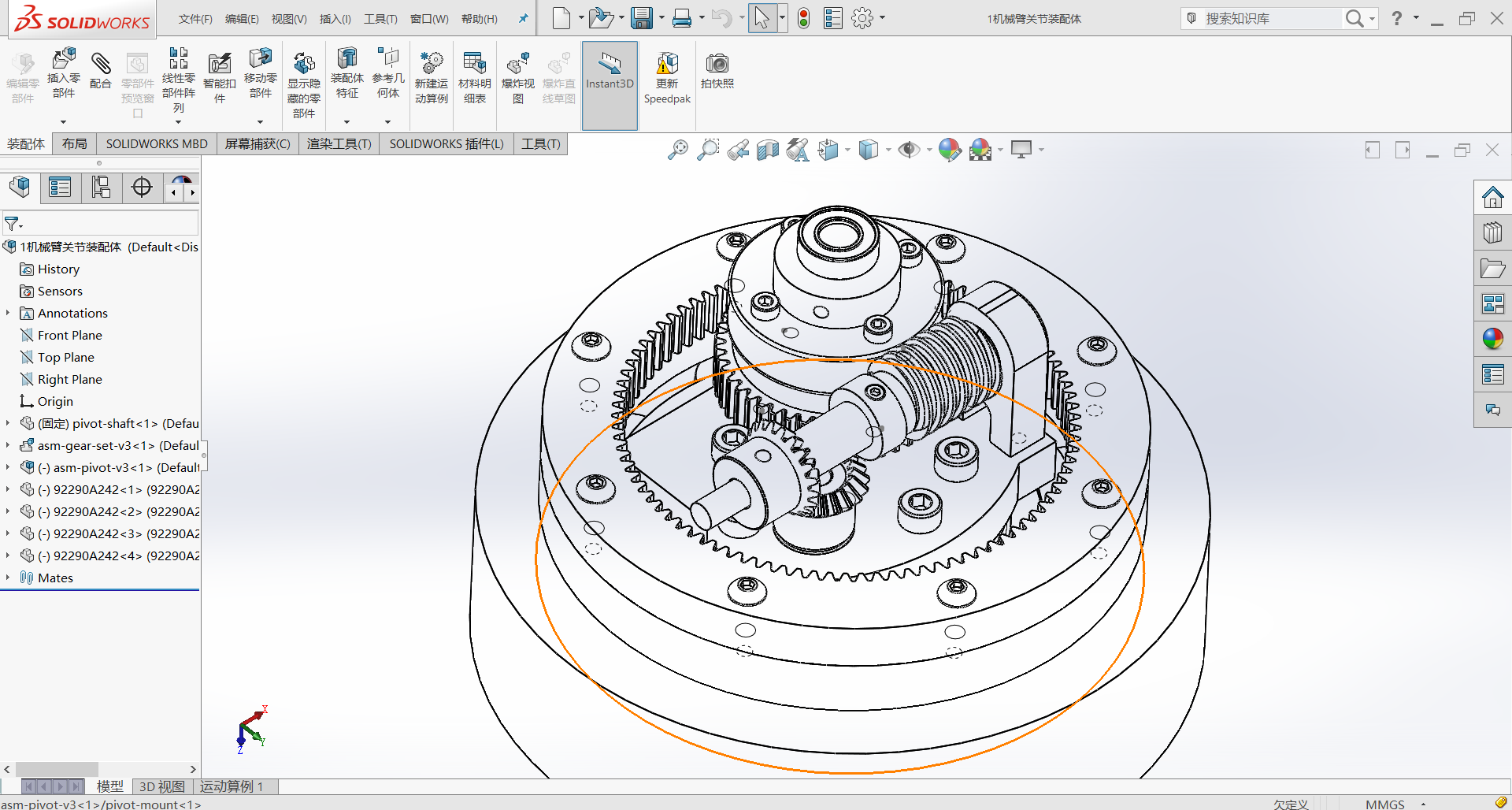Expand the Annotations tree node
Viewport: 1512px width, 810px height.
coord(8,313)
